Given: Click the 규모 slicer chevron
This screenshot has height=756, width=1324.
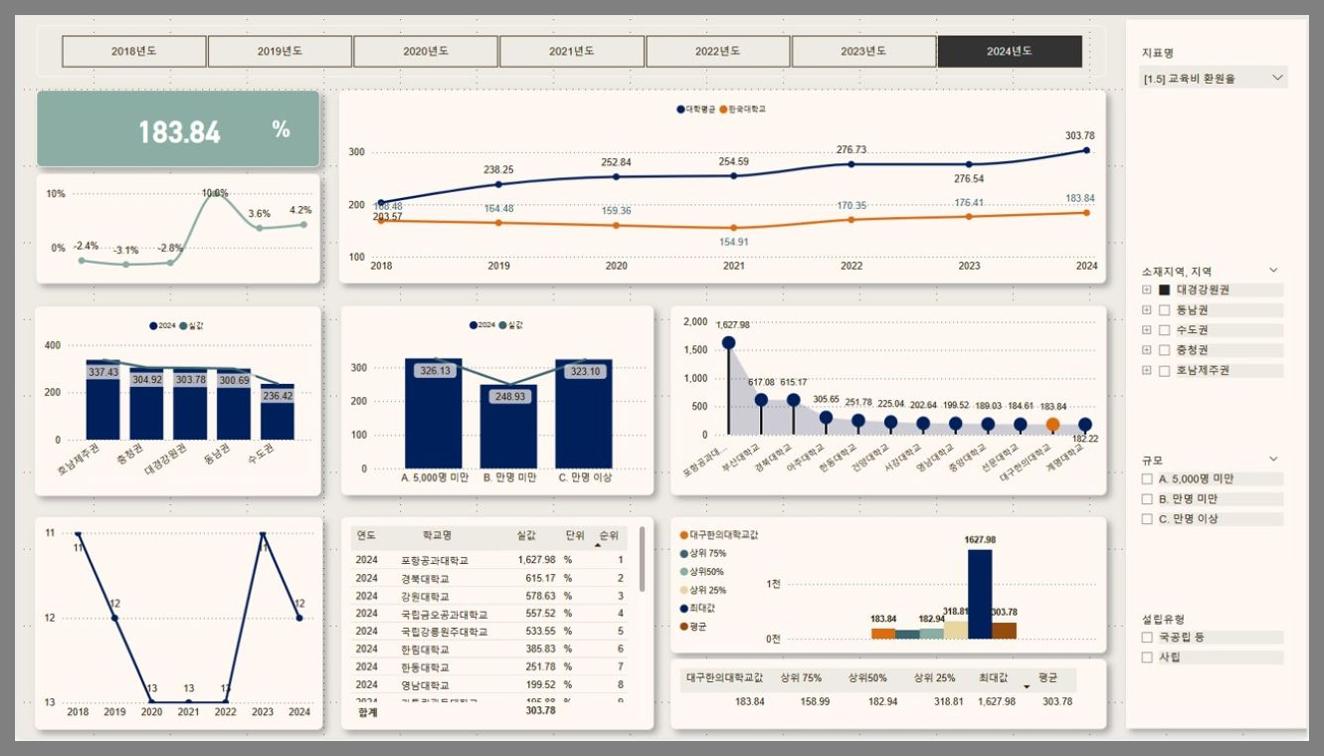Looking at the screenshot, I should pos(1273,459).
